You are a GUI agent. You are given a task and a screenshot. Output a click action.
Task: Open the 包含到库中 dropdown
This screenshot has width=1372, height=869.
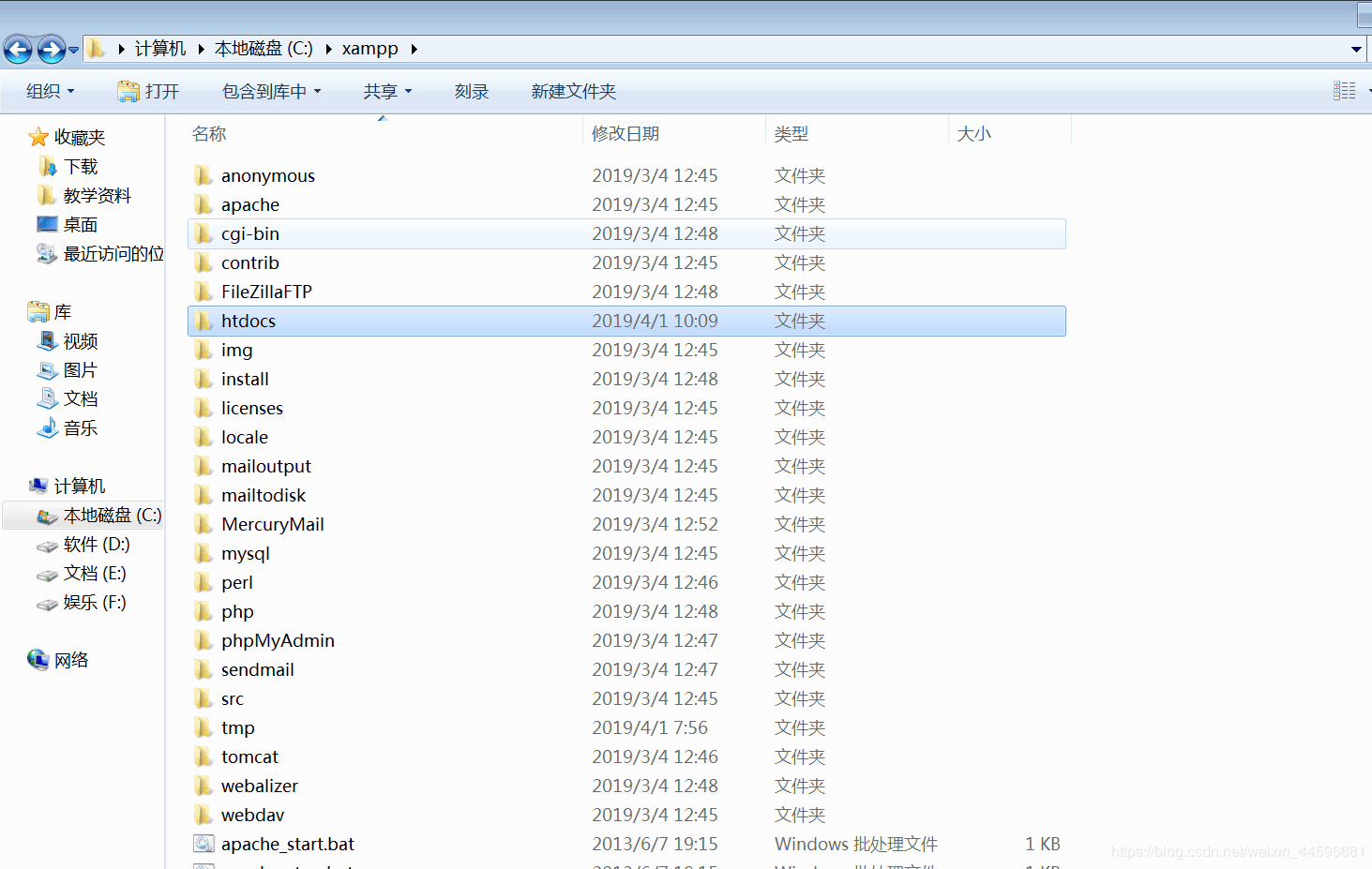[x=272, y=91]
